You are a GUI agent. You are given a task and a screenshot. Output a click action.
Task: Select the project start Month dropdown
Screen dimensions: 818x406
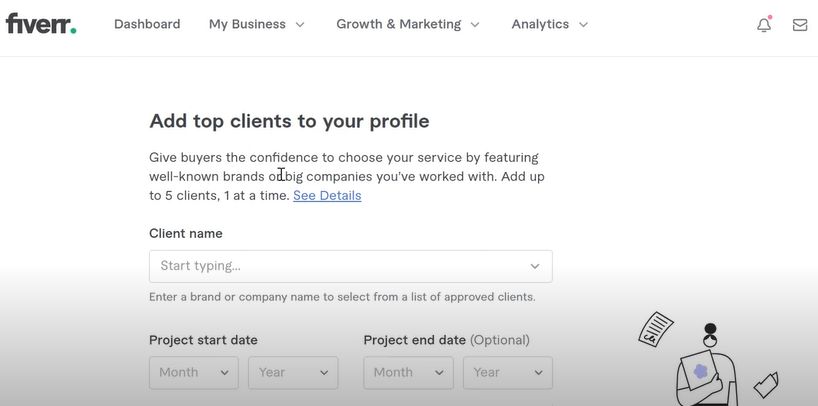(194, 373)
